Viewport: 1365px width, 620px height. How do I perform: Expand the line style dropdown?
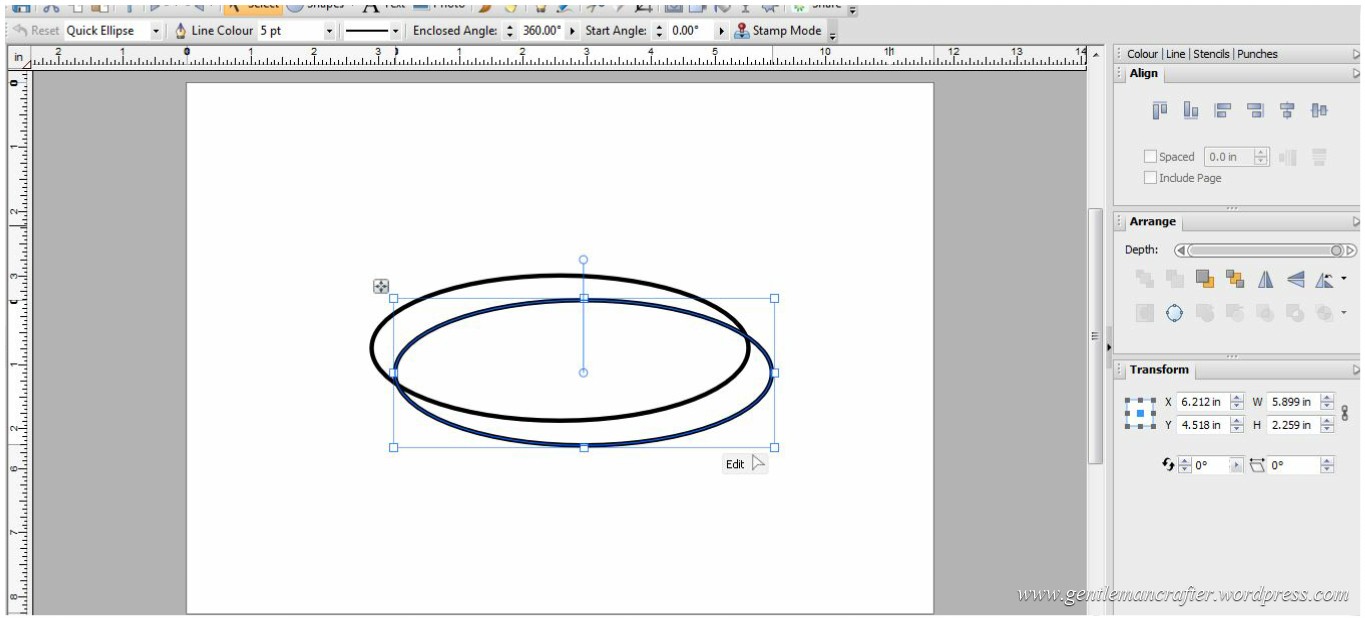coord(395,31)
